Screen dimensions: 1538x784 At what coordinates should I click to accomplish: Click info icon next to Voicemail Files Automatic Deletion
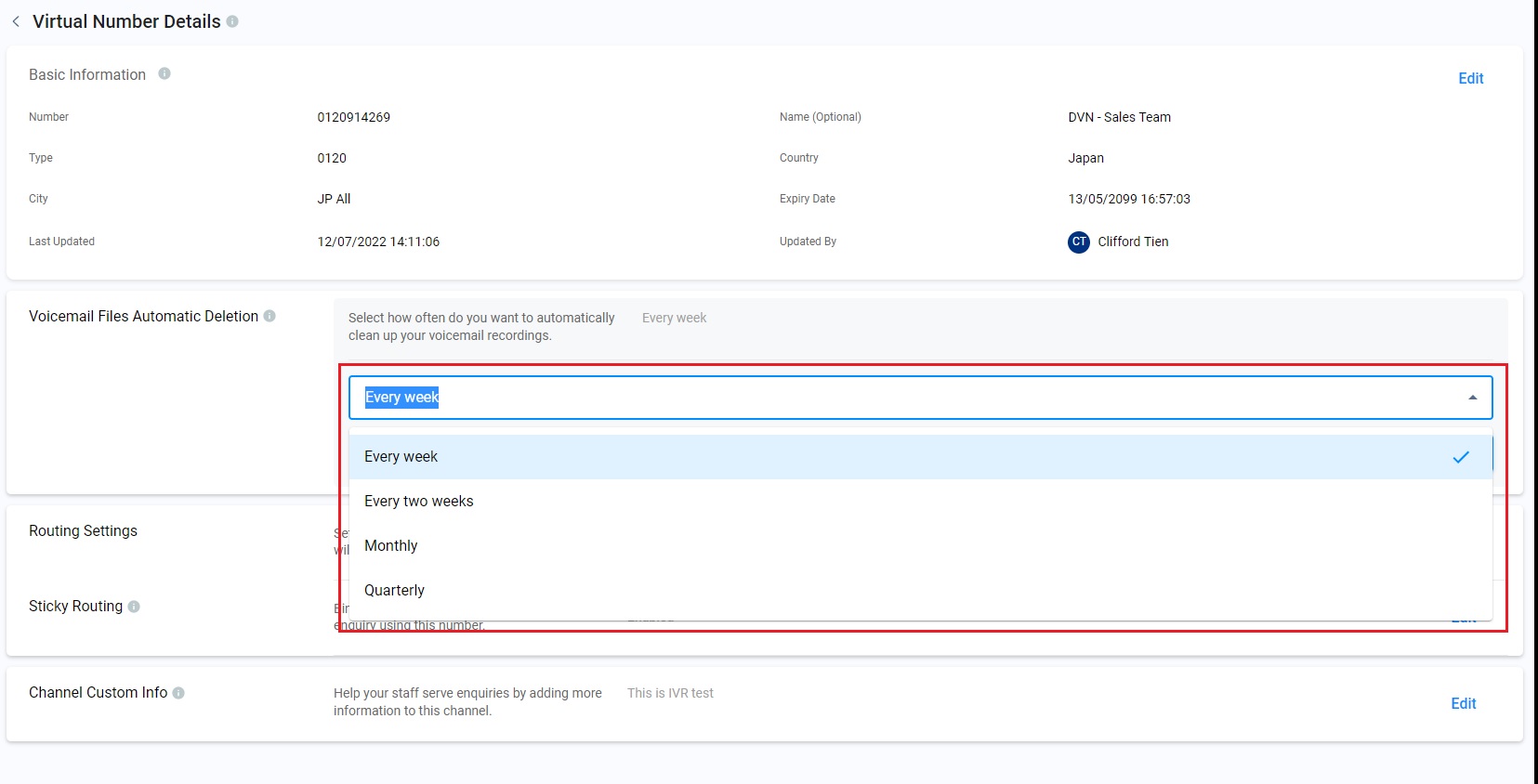[269, 316]
